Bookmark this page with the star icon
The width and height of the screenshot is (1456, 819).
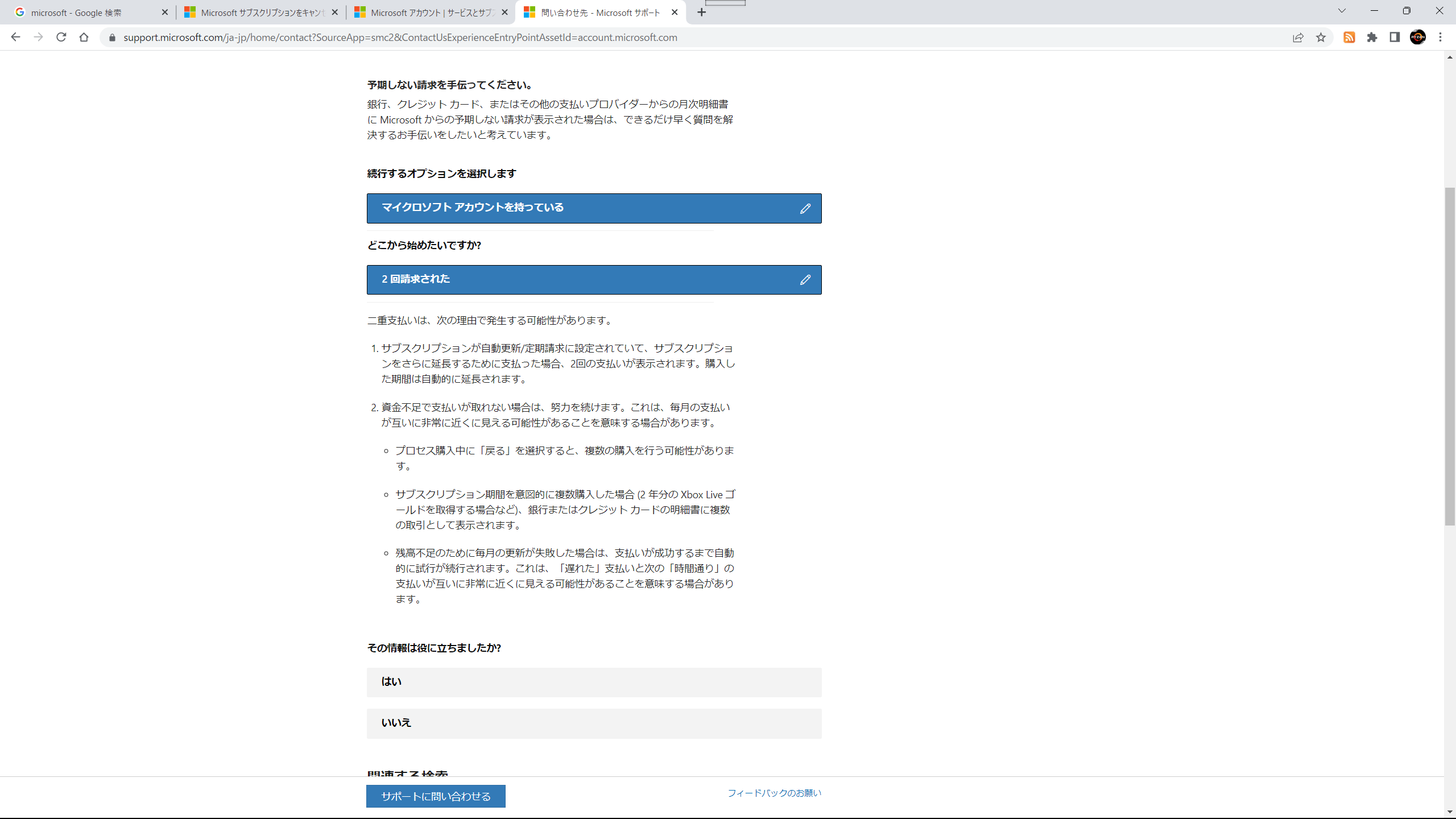point(1321,38)
